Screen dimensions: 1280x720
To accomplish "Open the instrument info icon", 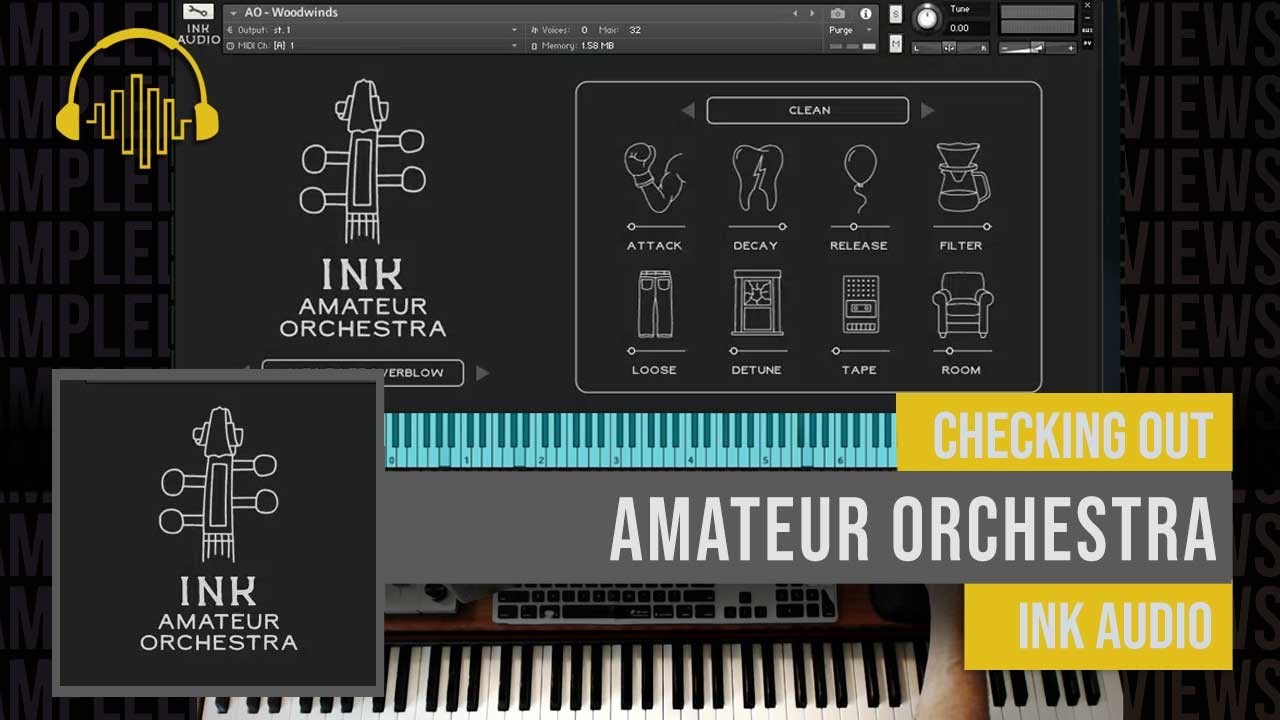I will 866,13.
